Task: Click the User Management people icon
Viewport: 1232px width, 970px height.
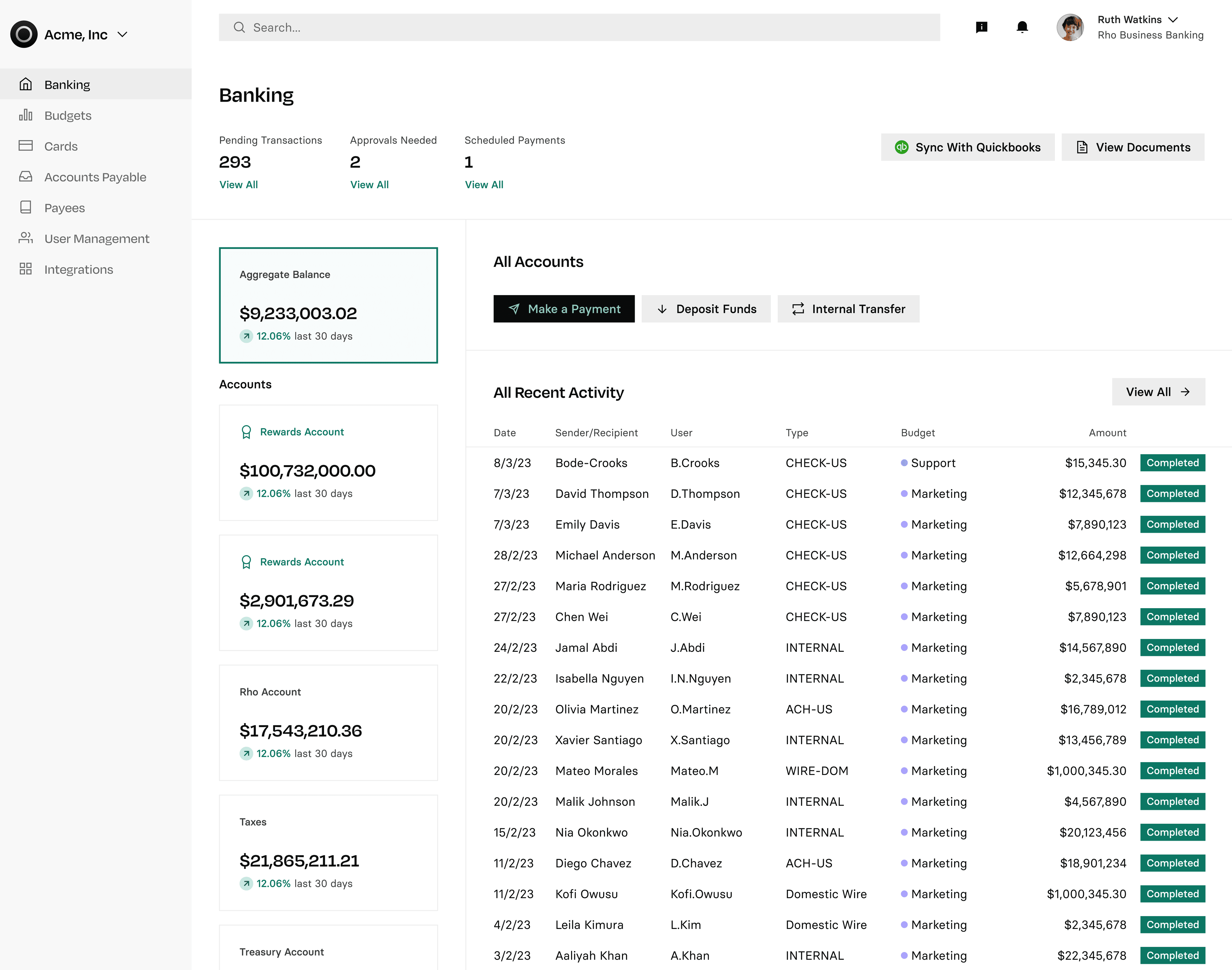Action: (26, 238)
